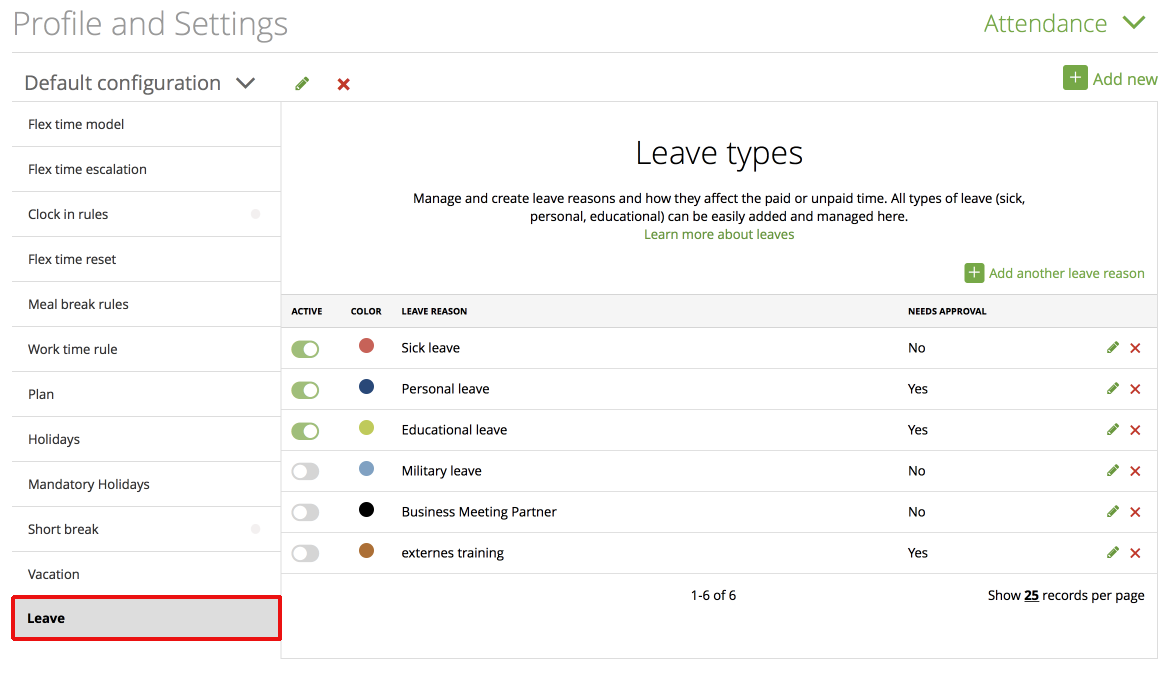Click the pencil edit icon next to Default configuration
Screen dimensions: 1170x675
point(302,83)
